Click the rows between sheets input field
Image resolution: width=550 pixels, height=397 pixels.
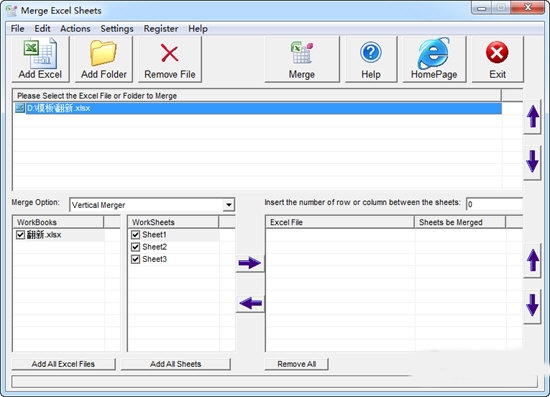tap(494, 204)
